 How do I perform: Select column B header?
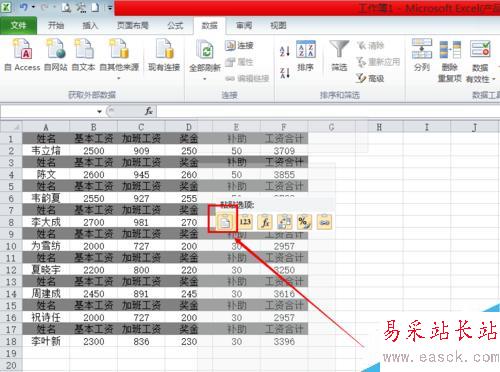(x=94, y=127)
